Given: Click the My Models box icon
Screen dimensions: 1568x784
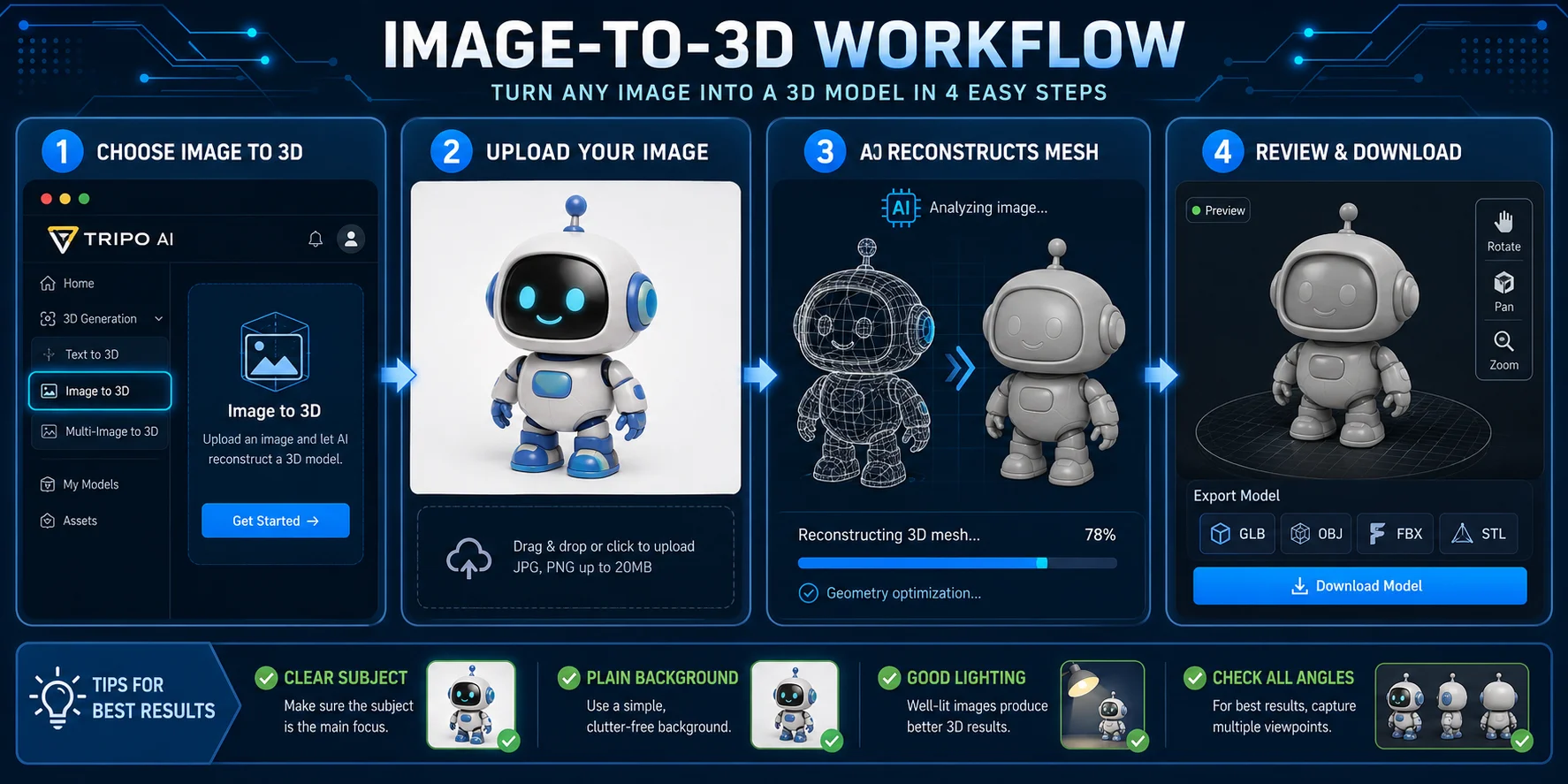Looking at the screenshot, I should [48, 484].
